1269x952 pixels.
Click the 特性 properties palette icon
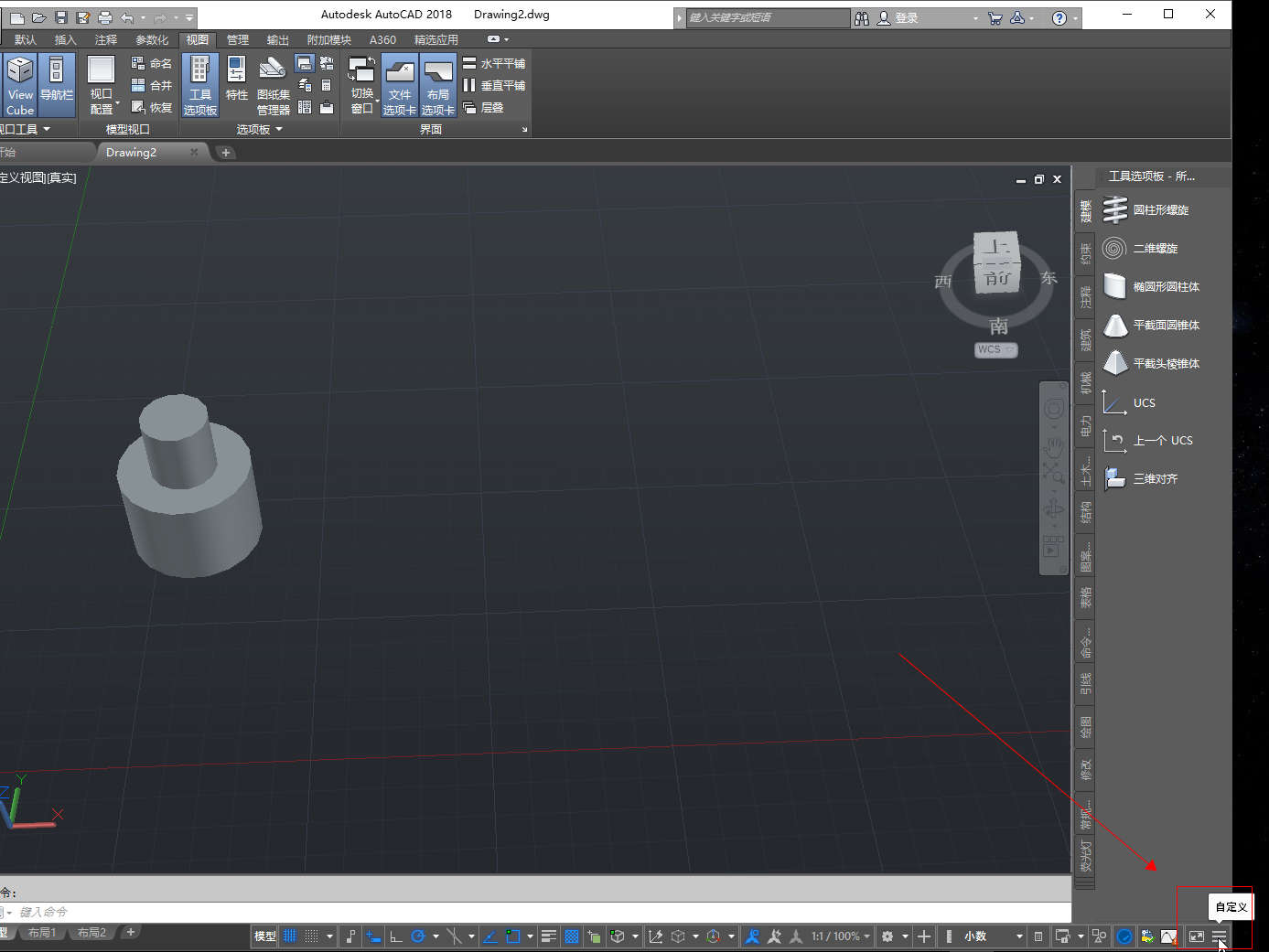coord(236,79)
